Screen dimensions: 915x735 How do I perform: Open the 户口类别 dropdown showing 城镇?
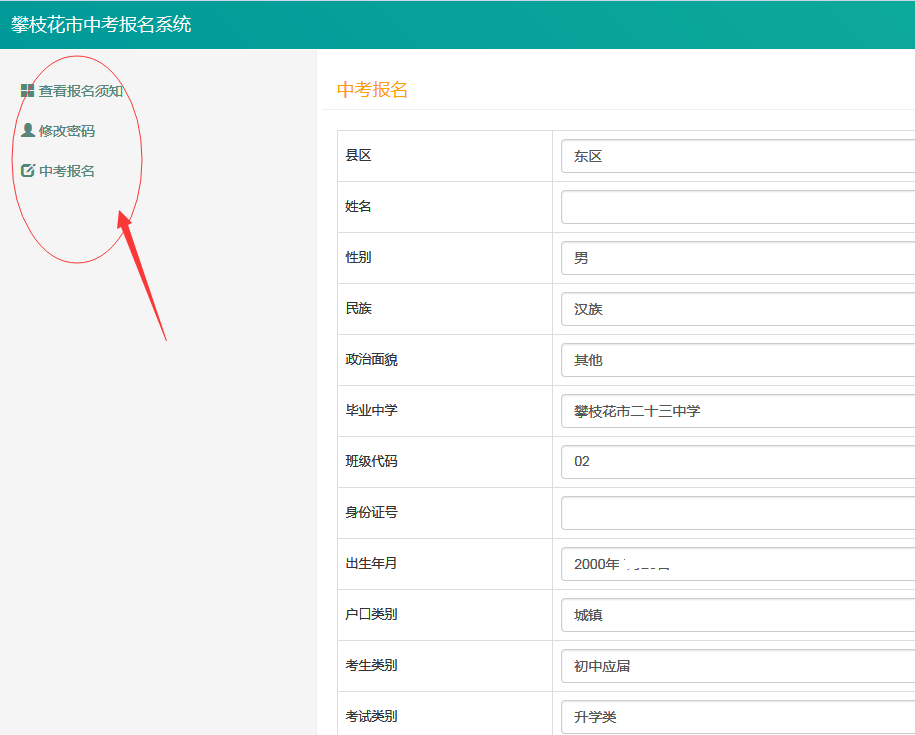point(737,615)
